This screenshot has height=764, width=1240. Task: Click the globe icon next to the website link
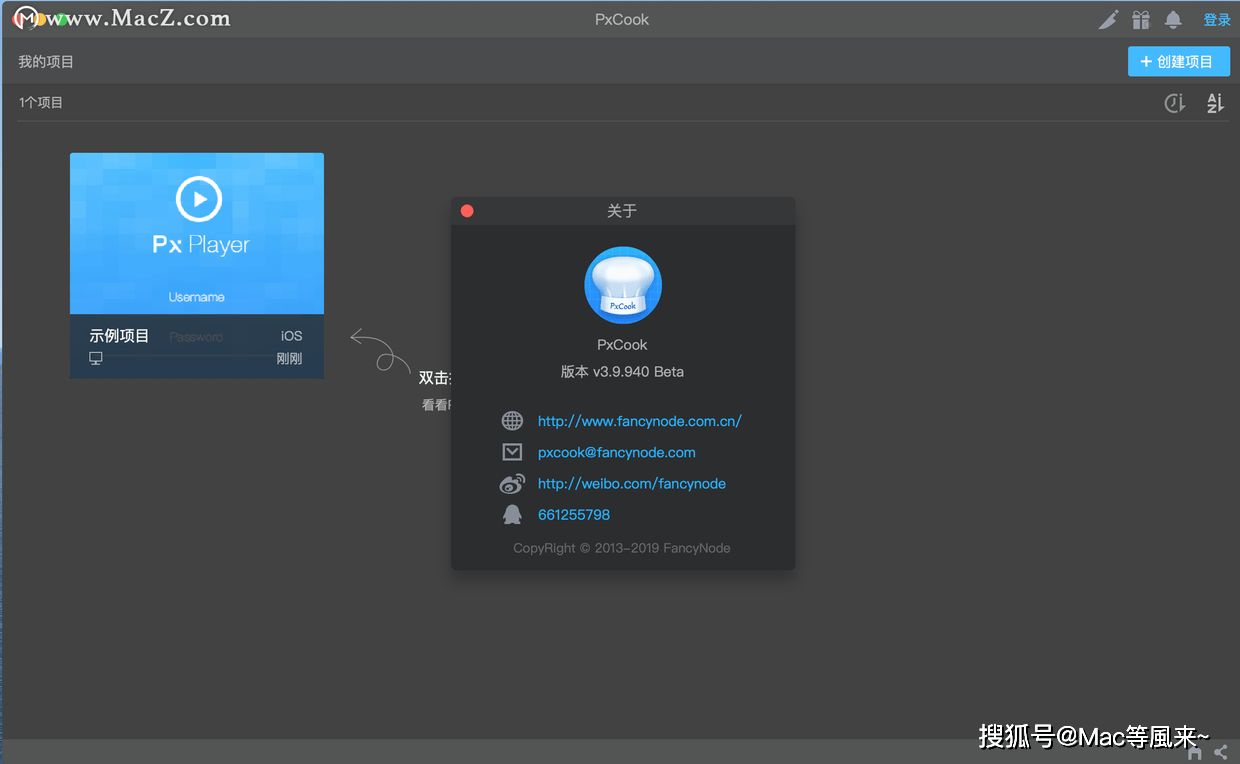(512, 420)
